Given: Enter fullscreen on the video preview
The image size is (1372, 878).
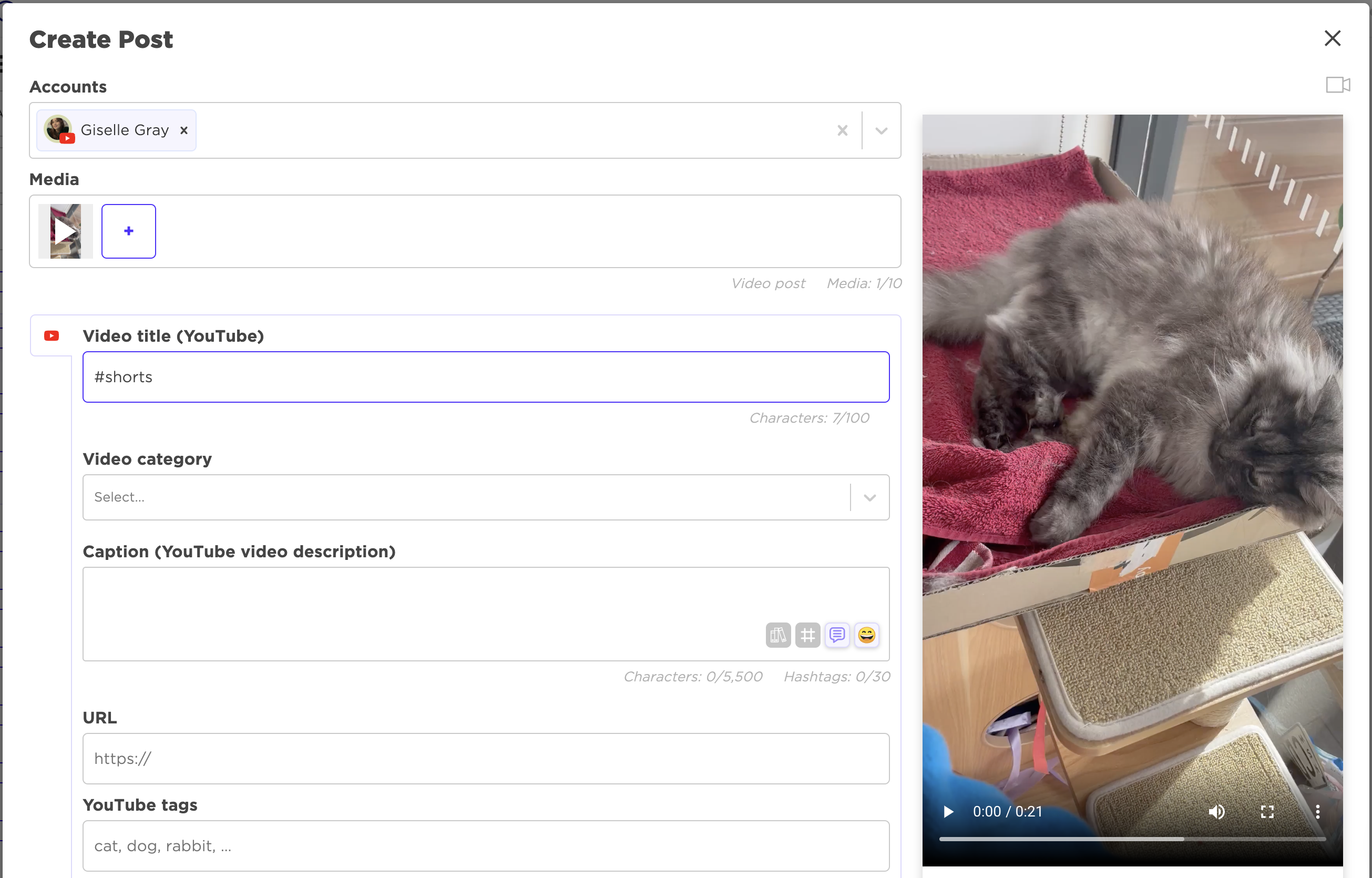Looking at the screenshot, I should (x=1266, y=811).
